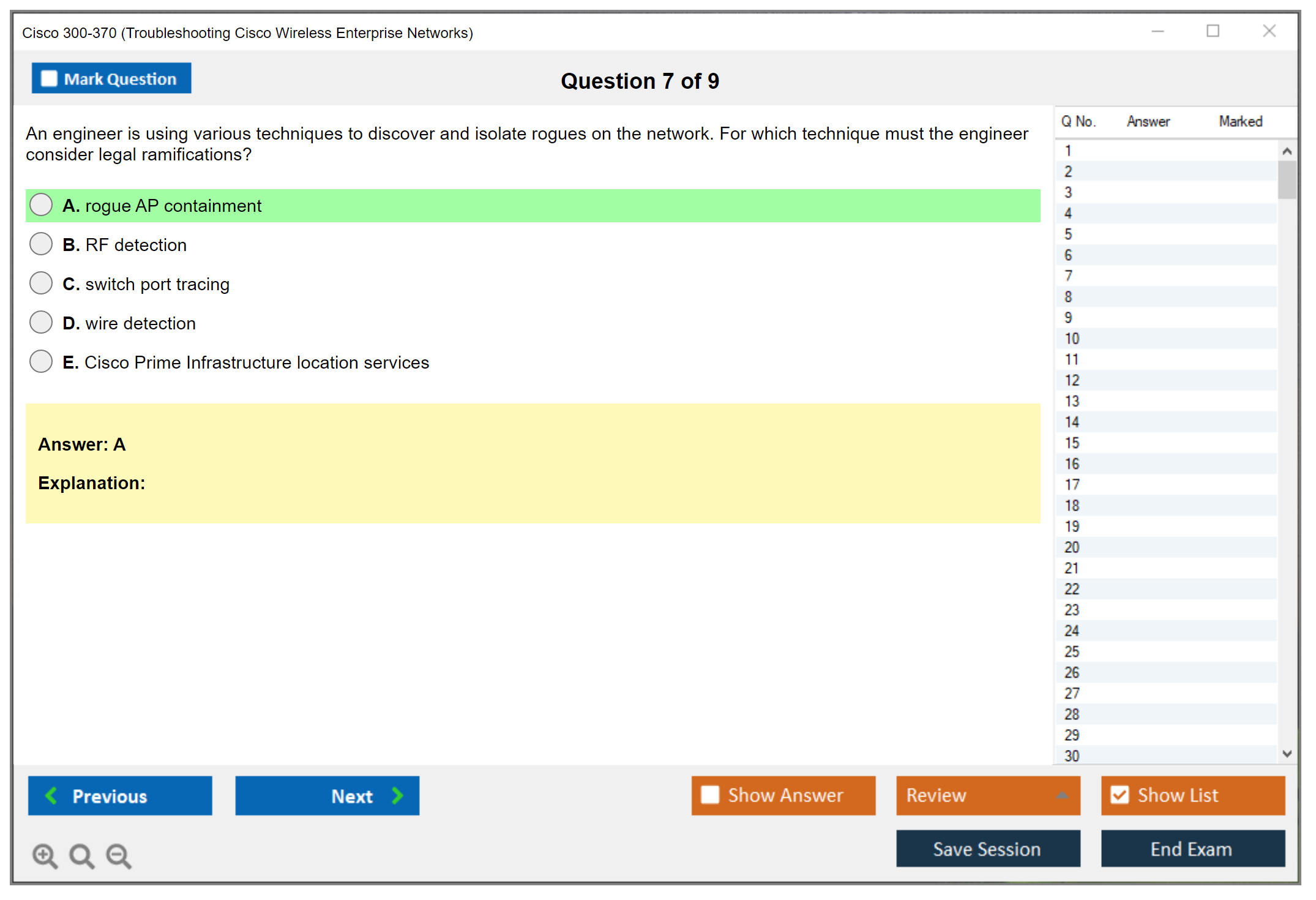This screenshot has height=900, width=1316.
Task: Toggle the Show Answer checkbox
Action: tap(710, 795)
